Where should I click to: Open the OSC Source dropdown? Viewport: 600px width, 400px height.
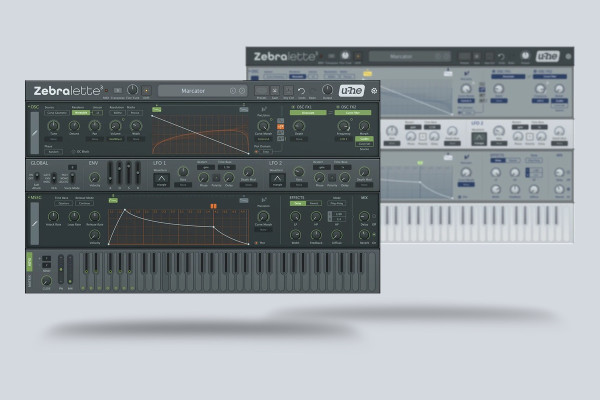pyautogui.click(x=57, y=113)
